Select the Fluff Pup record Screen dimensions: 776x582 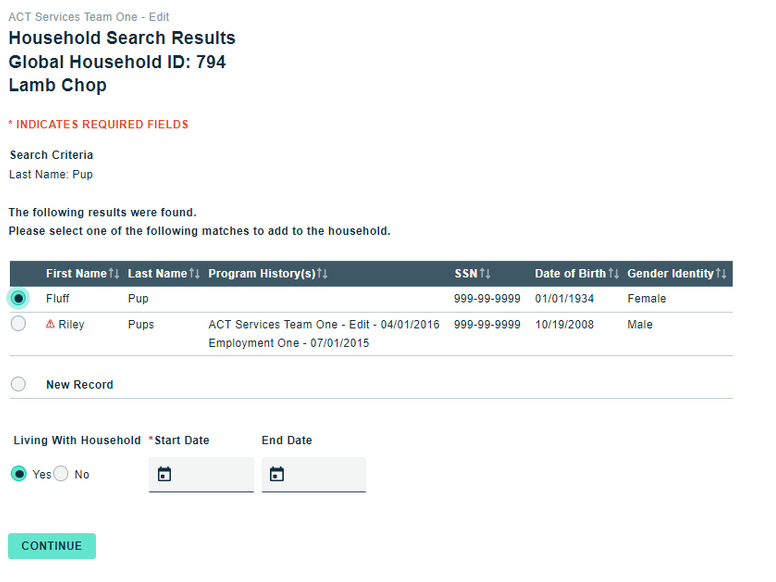pyautogui.click(x=18, y=298)
